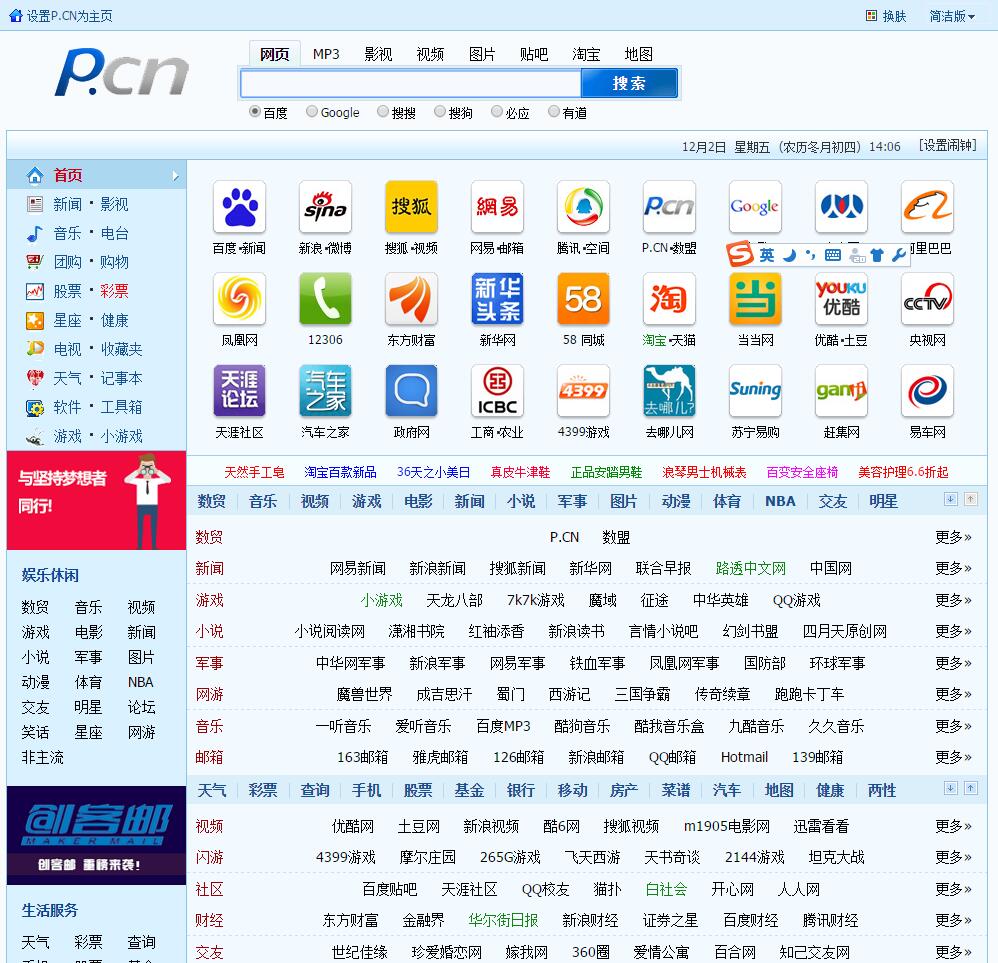This screenshot has height=963, width=998.
Task: Open the Alibaba icon tile
Action: point(927,207)
